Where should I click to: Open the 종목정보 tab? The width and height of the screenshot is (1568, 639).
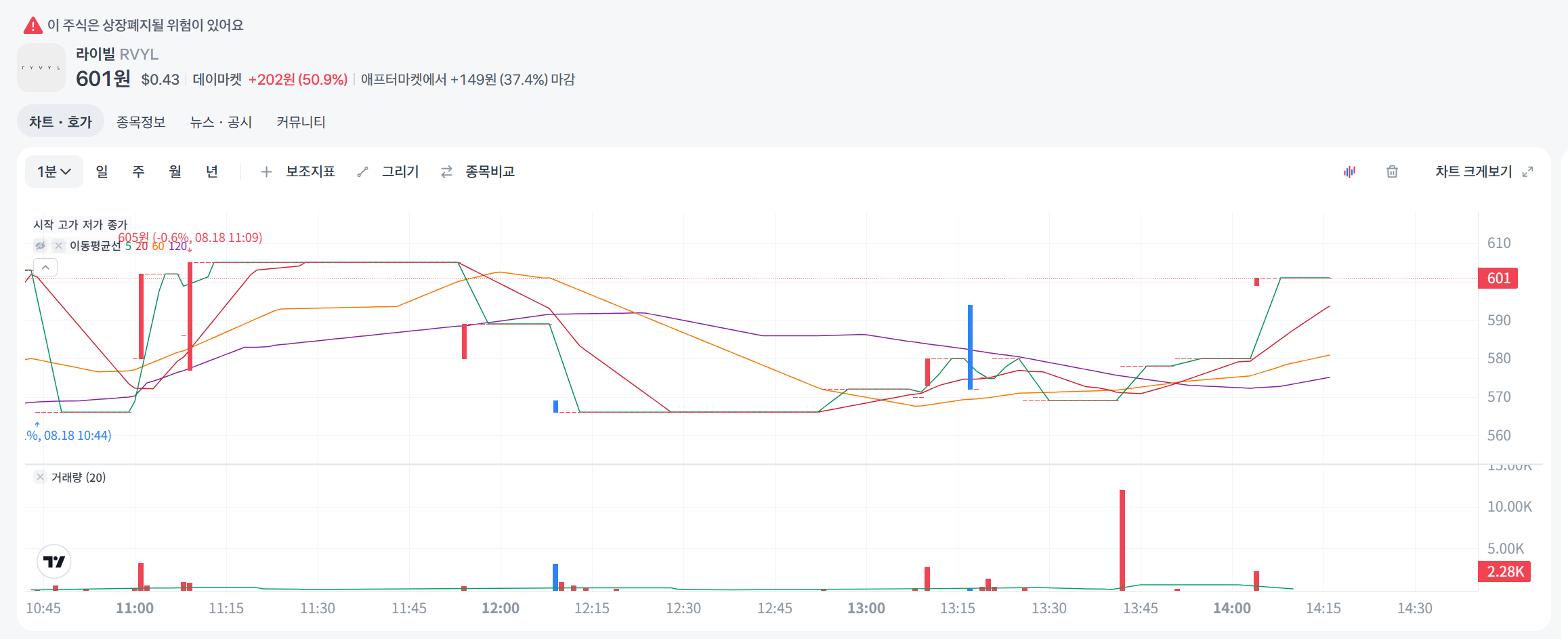click(x=141, y=122)
